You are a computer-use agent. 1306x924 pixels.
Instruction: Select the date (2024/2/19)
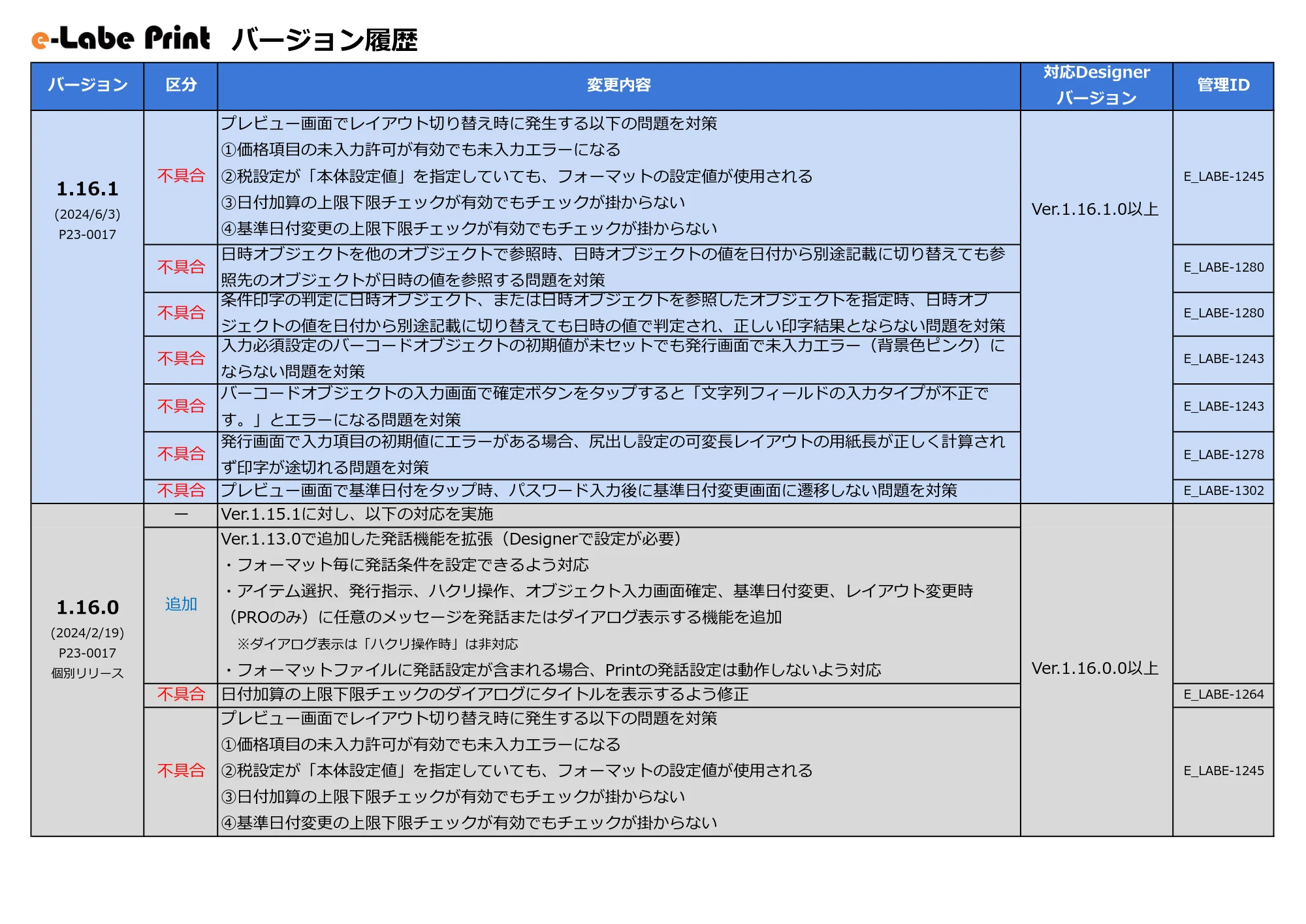tap(88, 633)
